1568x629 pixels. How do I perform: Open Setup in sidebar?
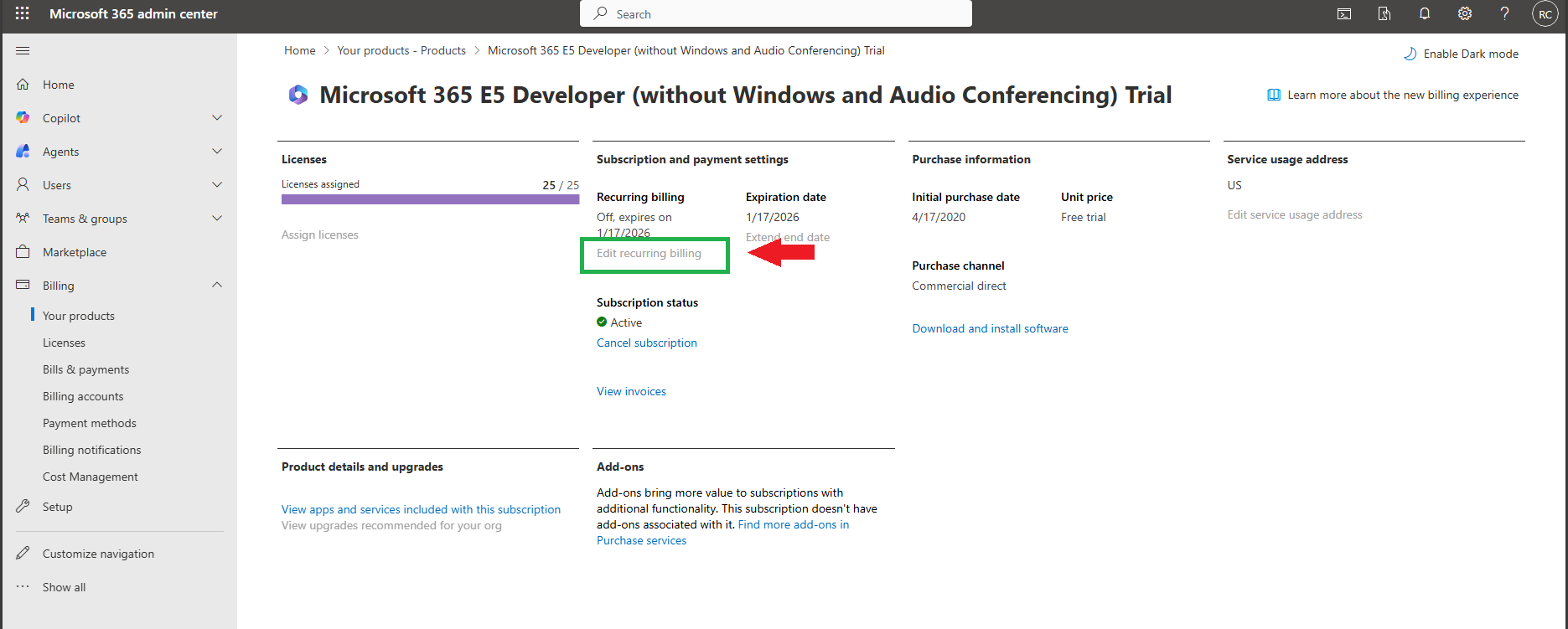point(58,507)
